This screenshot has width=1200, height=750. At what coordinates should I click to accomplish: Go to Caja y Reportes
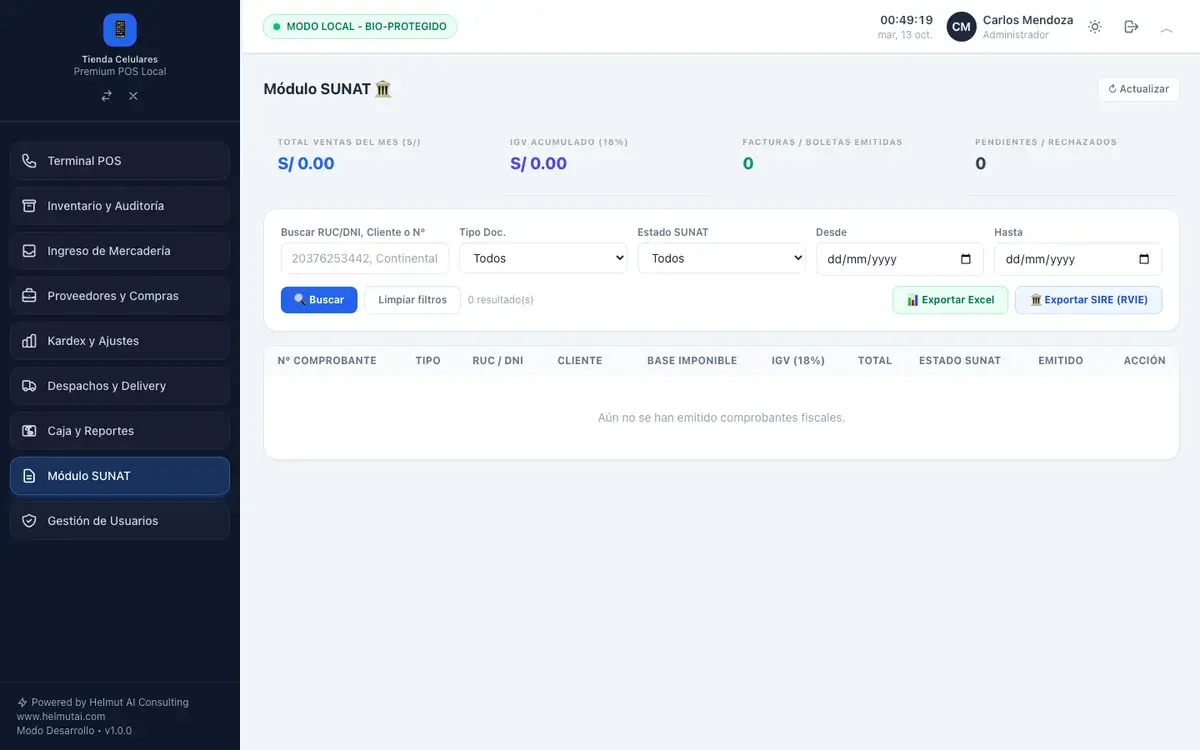pyautogui.click(x=120, y=431)
